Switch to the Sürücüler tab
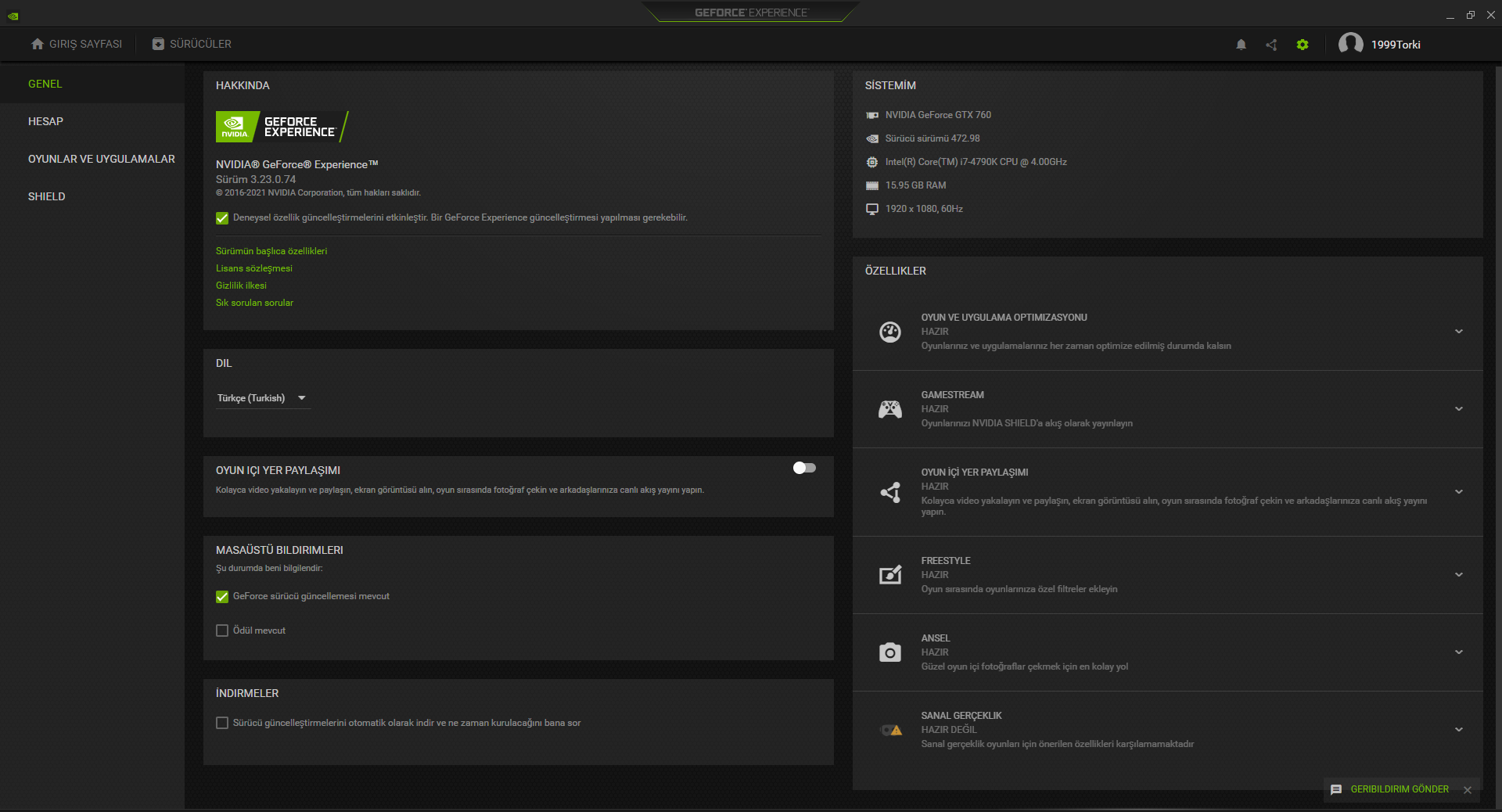Image resolution: width=1502 pixels, height=812 pixels. (192, 44)
